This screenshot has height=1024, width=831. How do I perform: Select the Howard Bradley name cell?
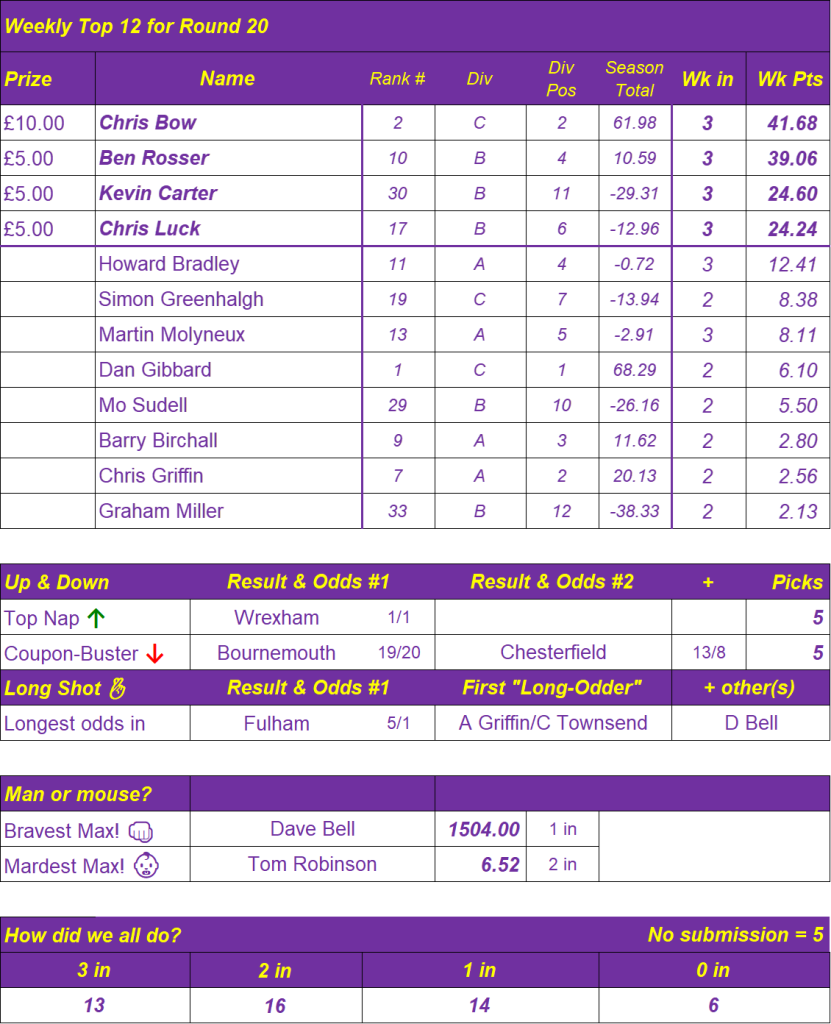coord(229,264)
